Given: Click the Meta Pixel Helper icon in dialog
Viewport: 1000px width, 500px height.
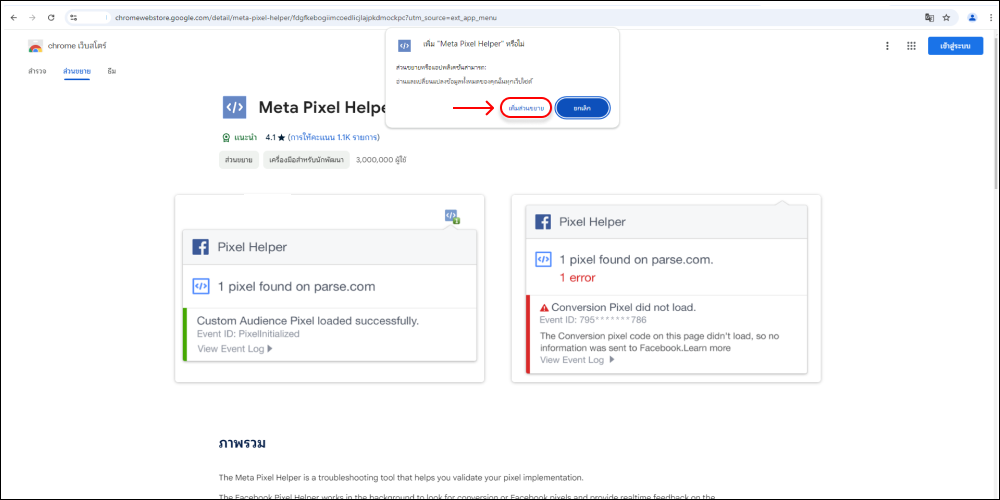Looking at the screenshot, I should [404, 45].
